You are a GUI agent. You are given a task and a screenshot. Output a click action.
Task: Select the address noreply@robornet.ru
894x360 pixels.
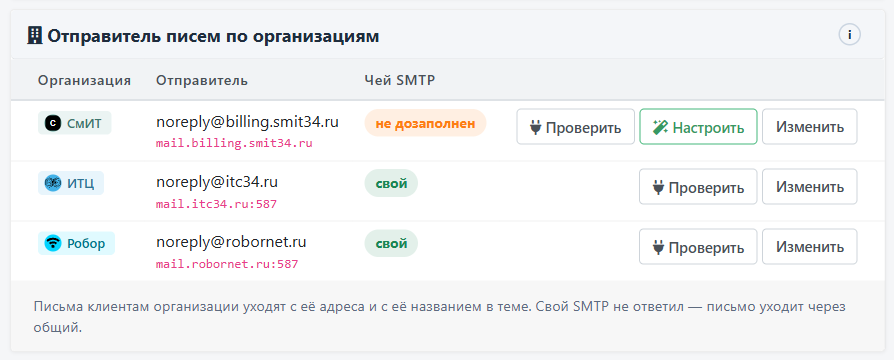tap(231, 242)
